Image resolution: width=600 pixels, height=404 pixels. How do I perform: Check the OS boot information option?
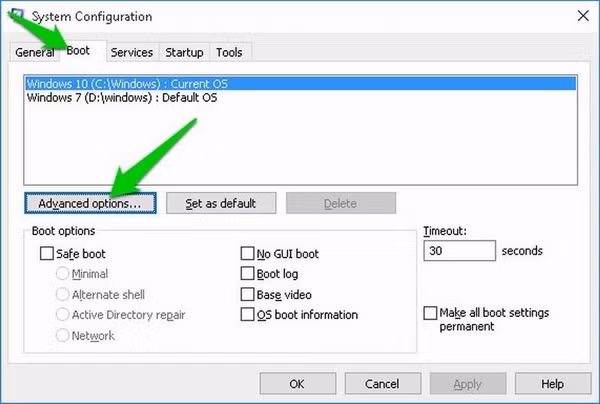248,315
